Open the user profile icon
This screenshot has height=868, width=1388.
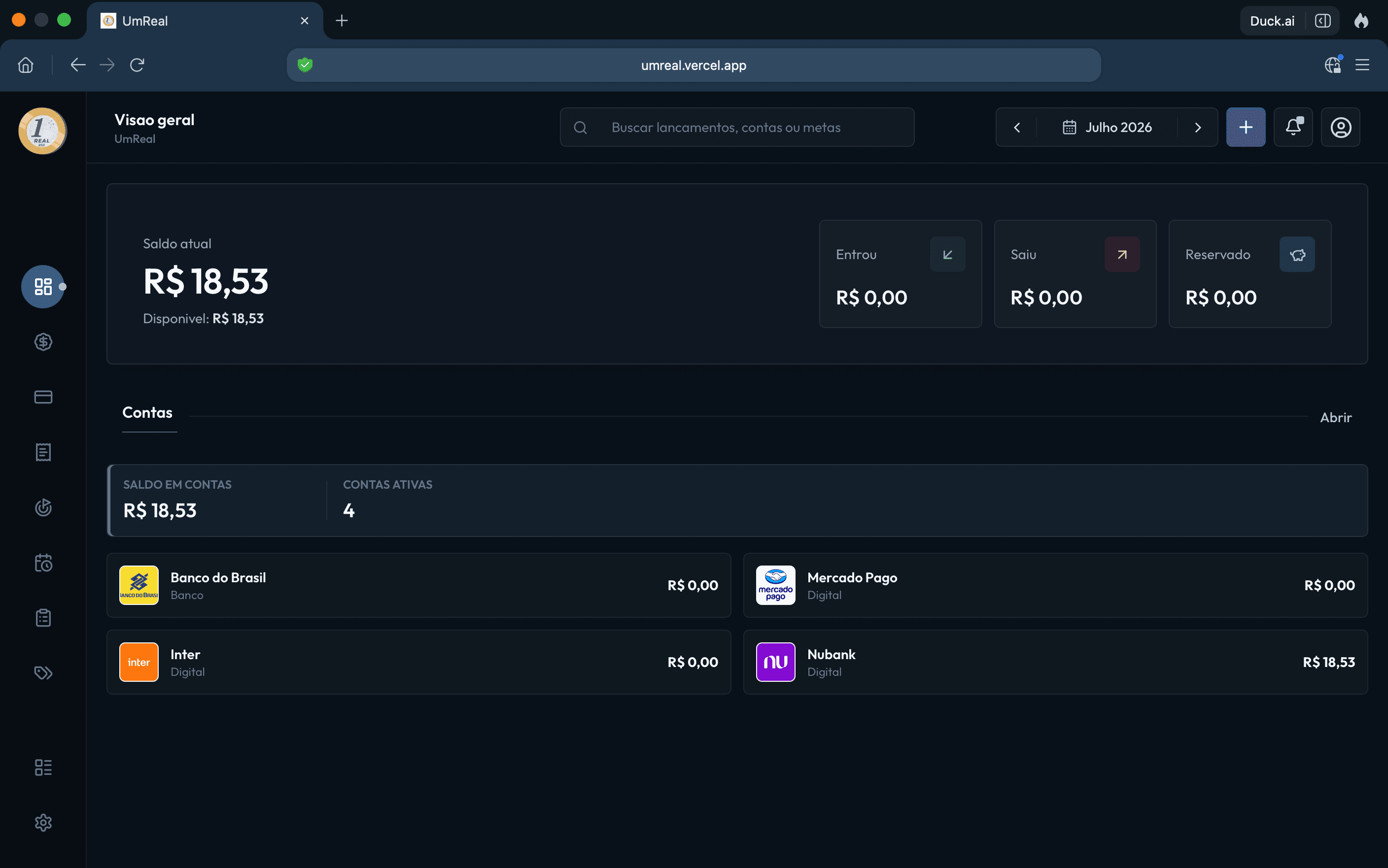(1340, 127)
